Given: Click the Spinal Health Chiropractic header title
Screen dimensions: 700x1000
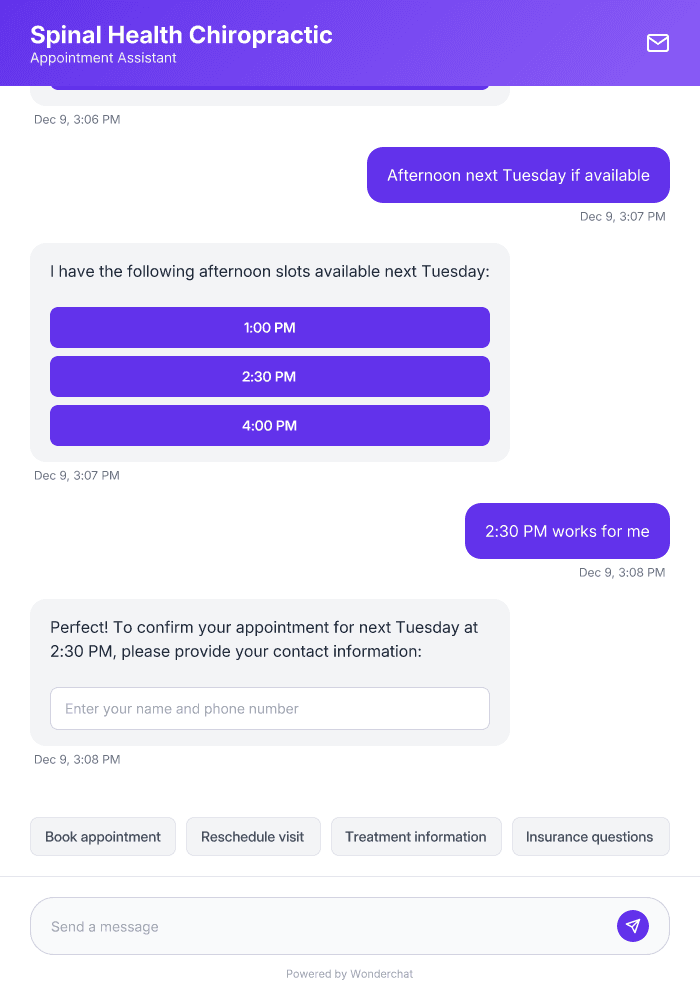Looking at the screenshot, I should (181, 34).
